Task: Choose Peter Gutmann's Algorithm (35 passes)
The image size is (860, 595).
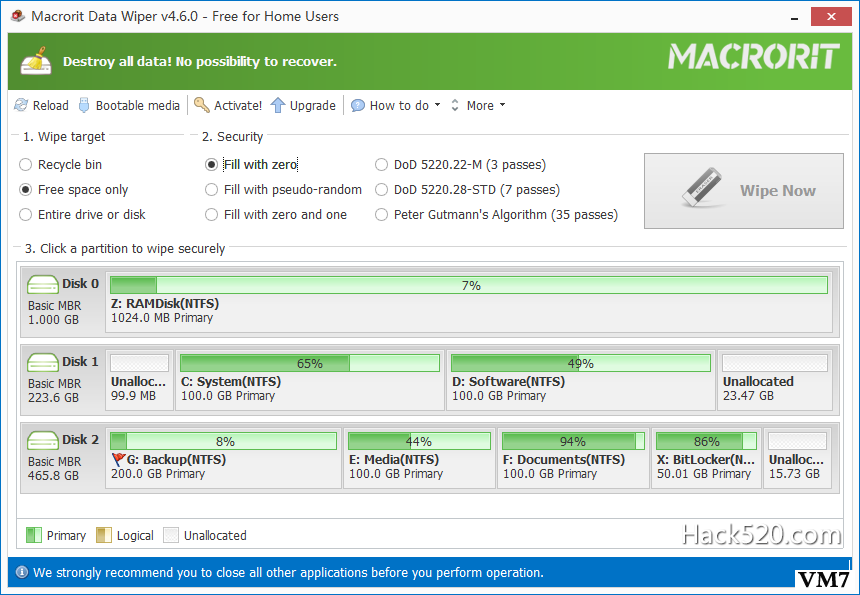Action: (x=496, y=214)
